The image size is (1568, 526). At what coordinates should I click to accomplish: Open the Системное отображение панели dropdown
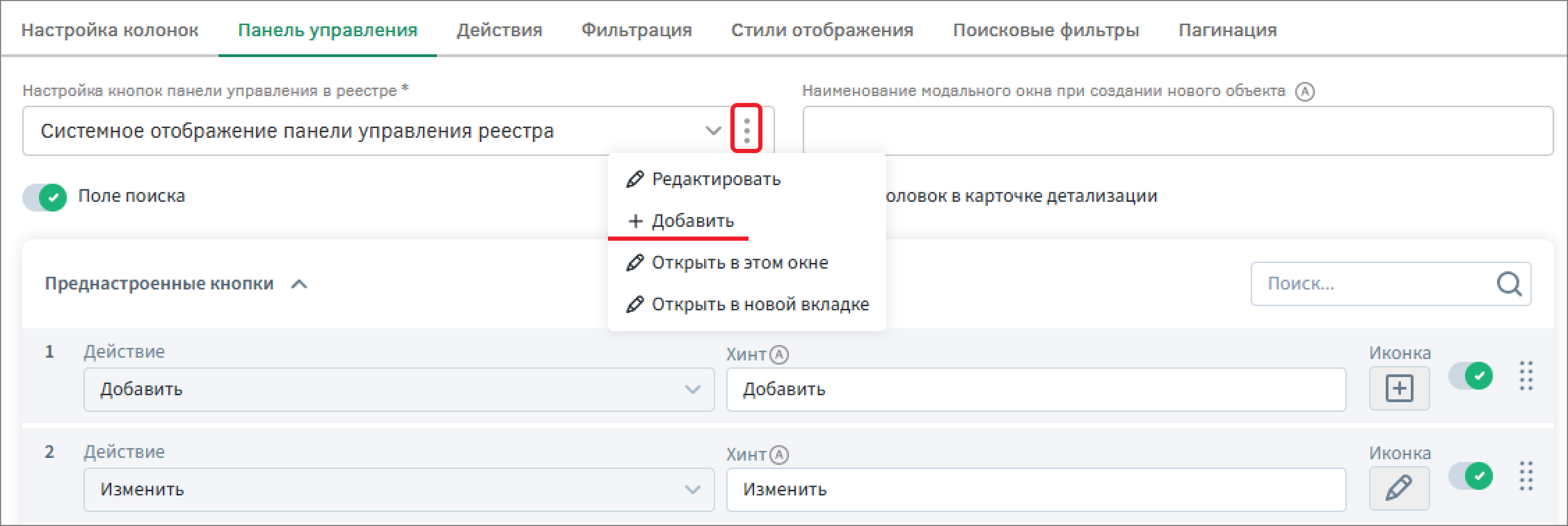pos(376,131)
